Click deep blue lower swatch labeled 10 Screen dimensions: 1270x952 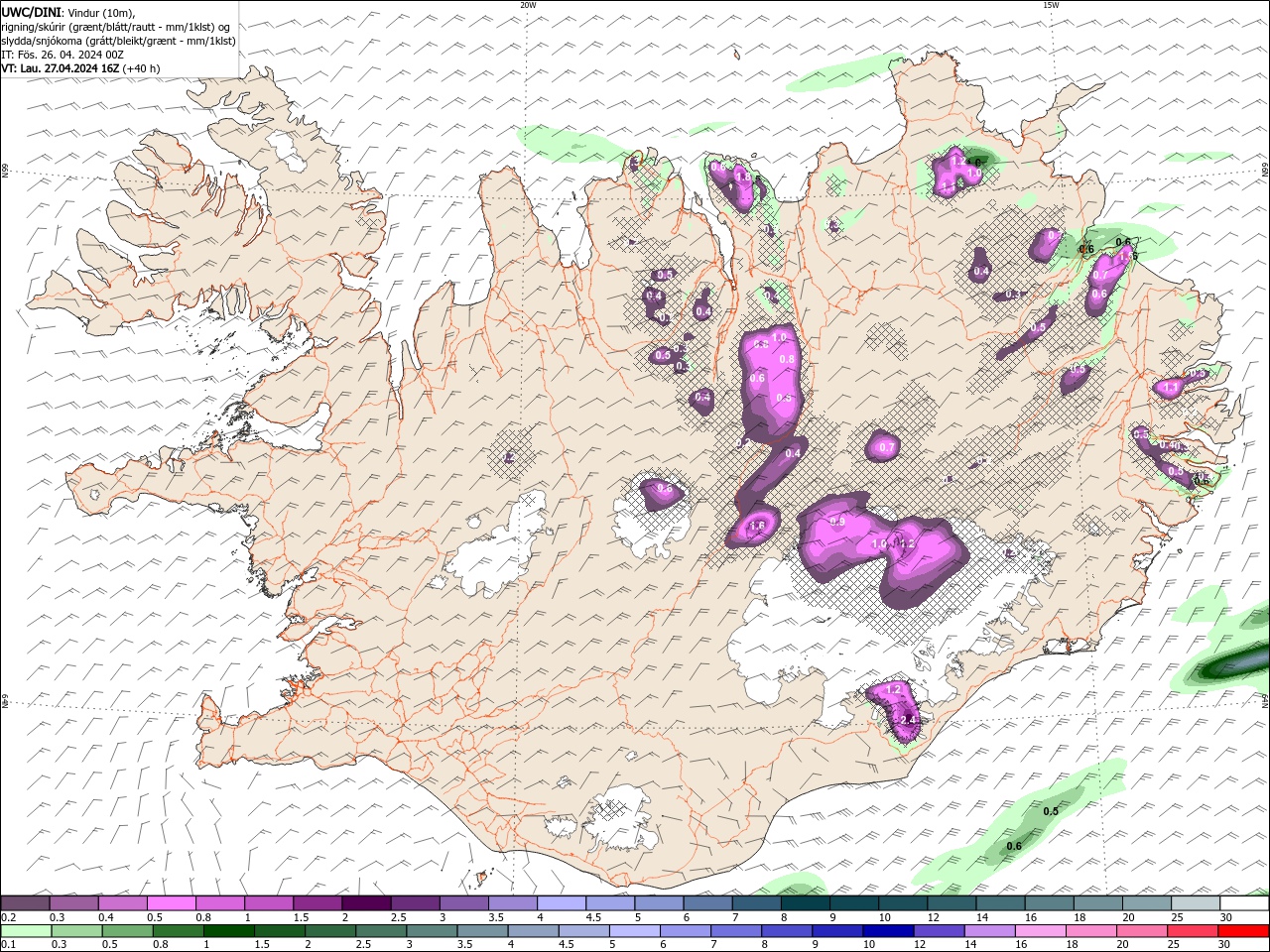[x=888, y=931]
